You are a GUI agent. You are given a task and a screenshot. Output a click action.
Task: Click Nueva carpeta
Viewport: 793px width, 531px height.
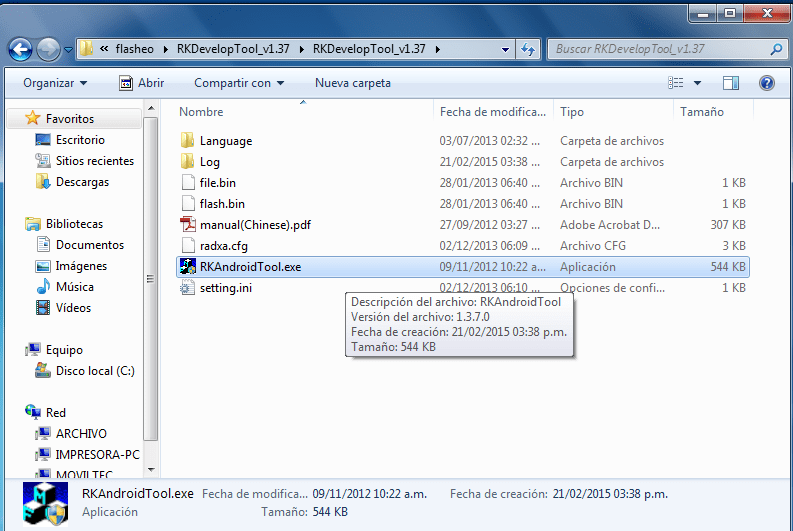[353, 83]
